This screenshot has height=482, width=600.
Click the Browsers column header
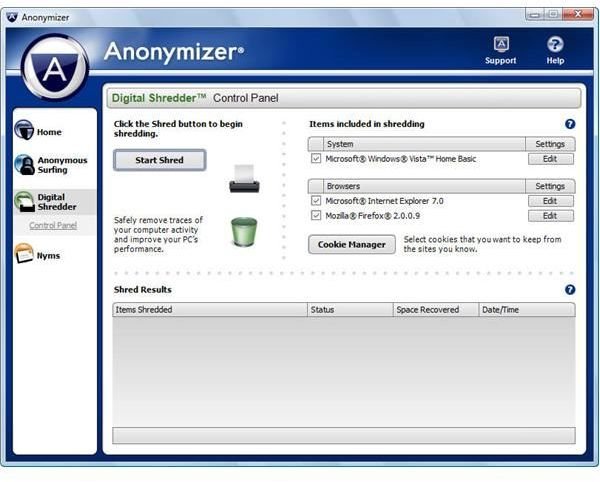click(x=424, y=186)
